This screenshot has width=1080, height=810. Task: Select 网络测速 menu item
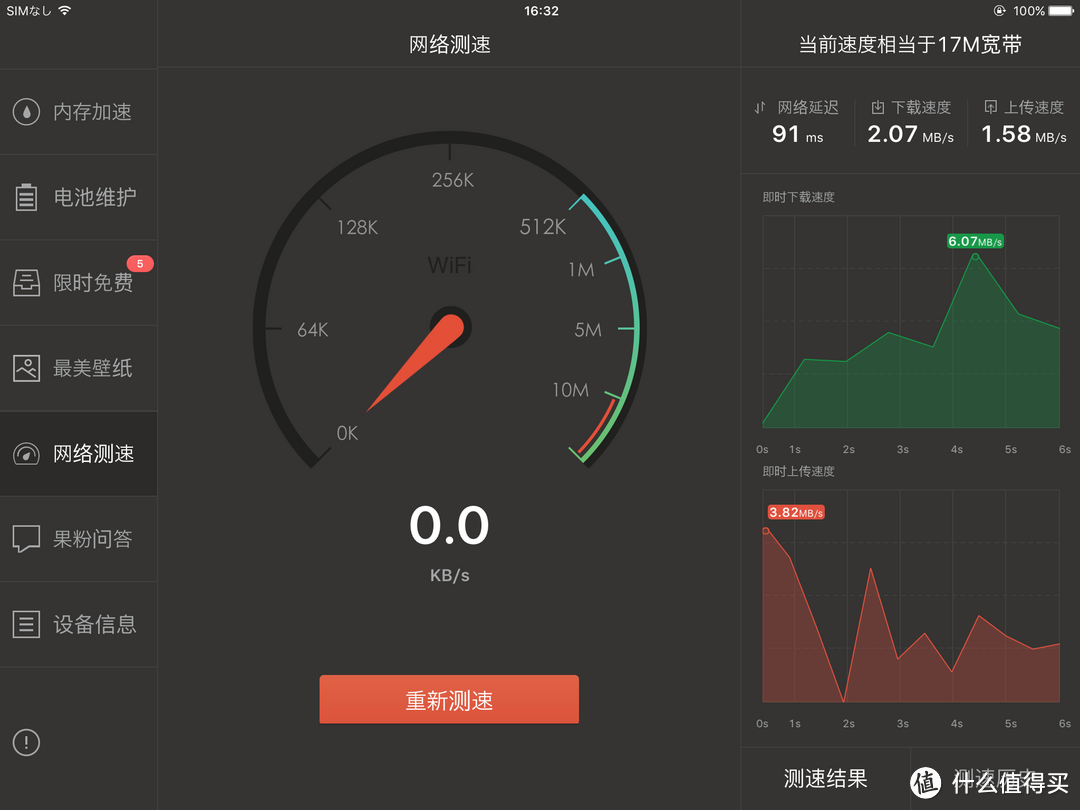tap(79, 453)
